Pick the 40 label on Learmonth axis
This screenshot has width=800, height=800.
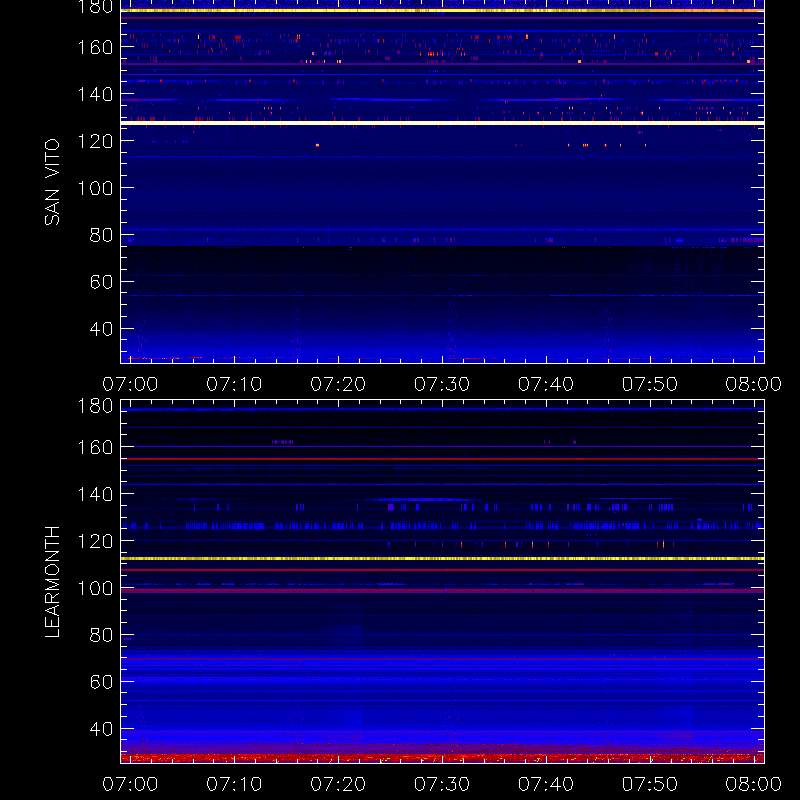(101, 729)
